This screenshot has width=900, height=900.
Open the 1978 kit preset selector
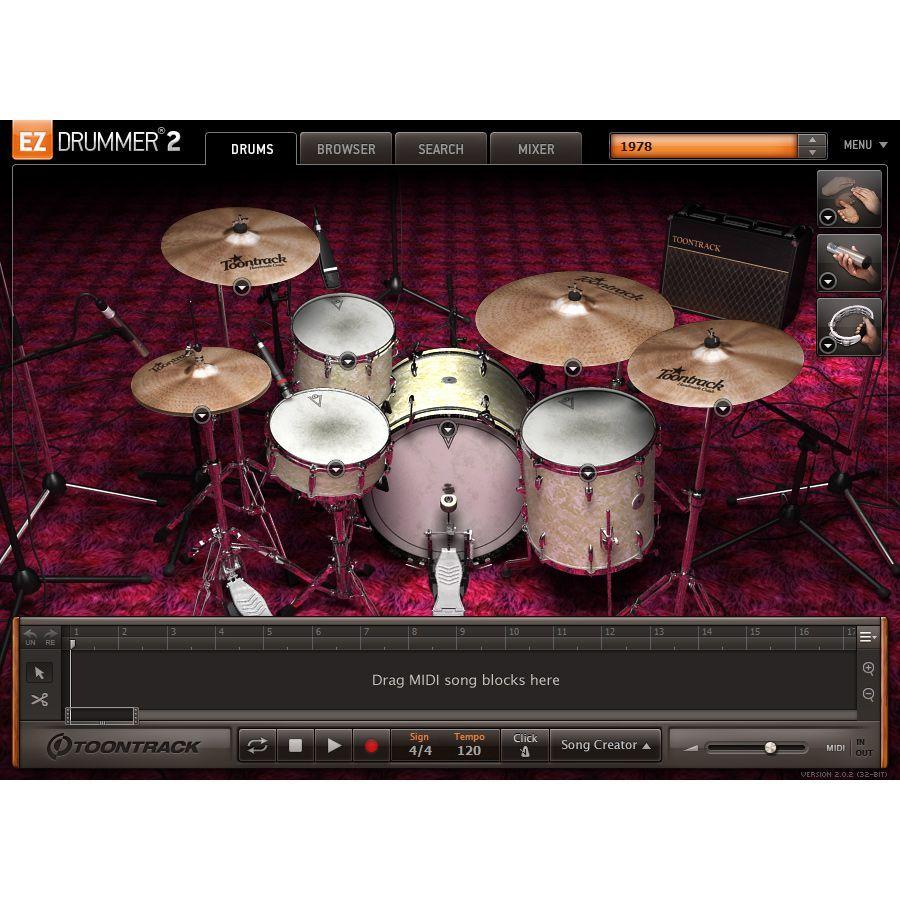click(703, 146)
